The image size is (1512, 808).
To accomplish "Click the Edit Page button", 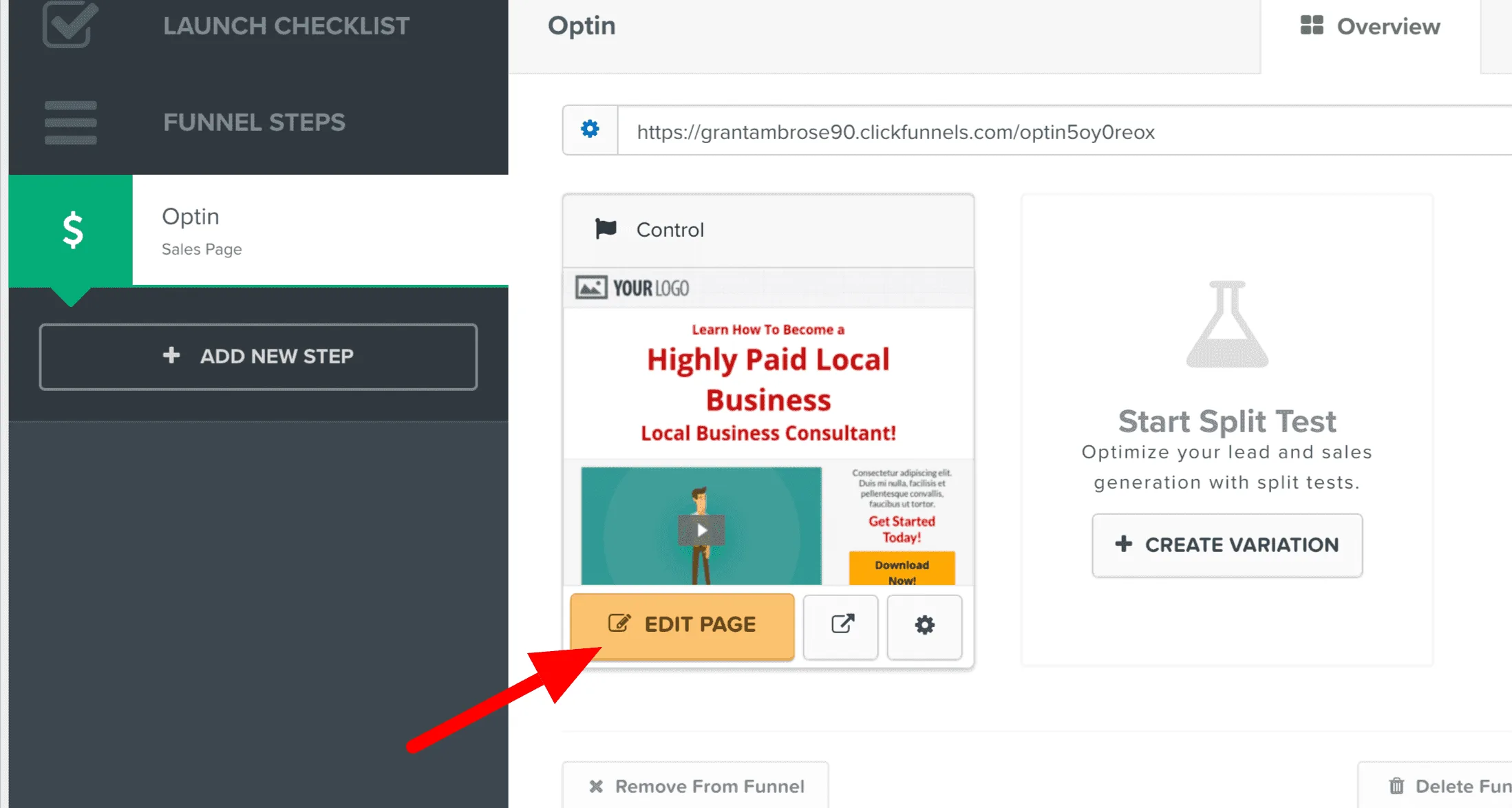I will pos(682,626).
